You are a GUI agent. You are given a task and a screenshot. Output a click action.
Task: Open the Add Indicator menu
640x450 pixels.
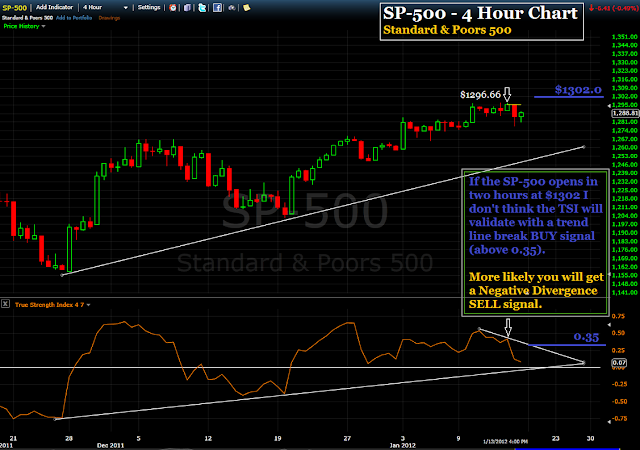coord(54,7)
